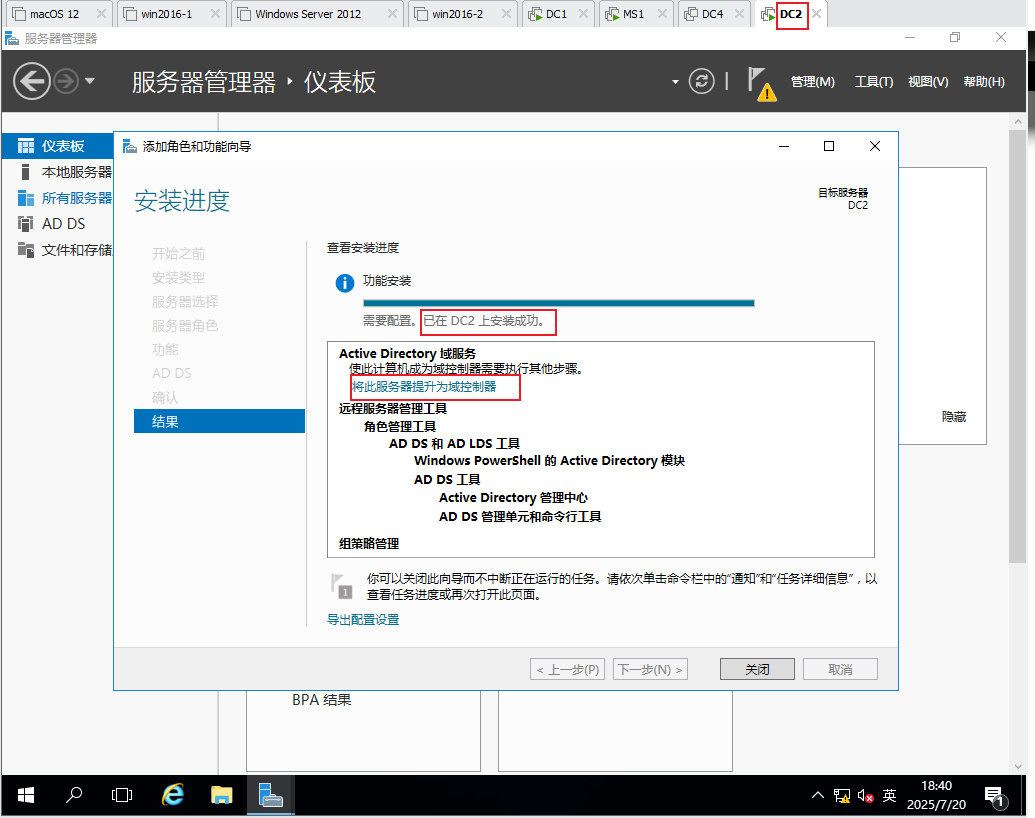This screenshot has height=818, width=1035.
Task: Click 将此服务器提升为域控制器 link
Action: 424,386
